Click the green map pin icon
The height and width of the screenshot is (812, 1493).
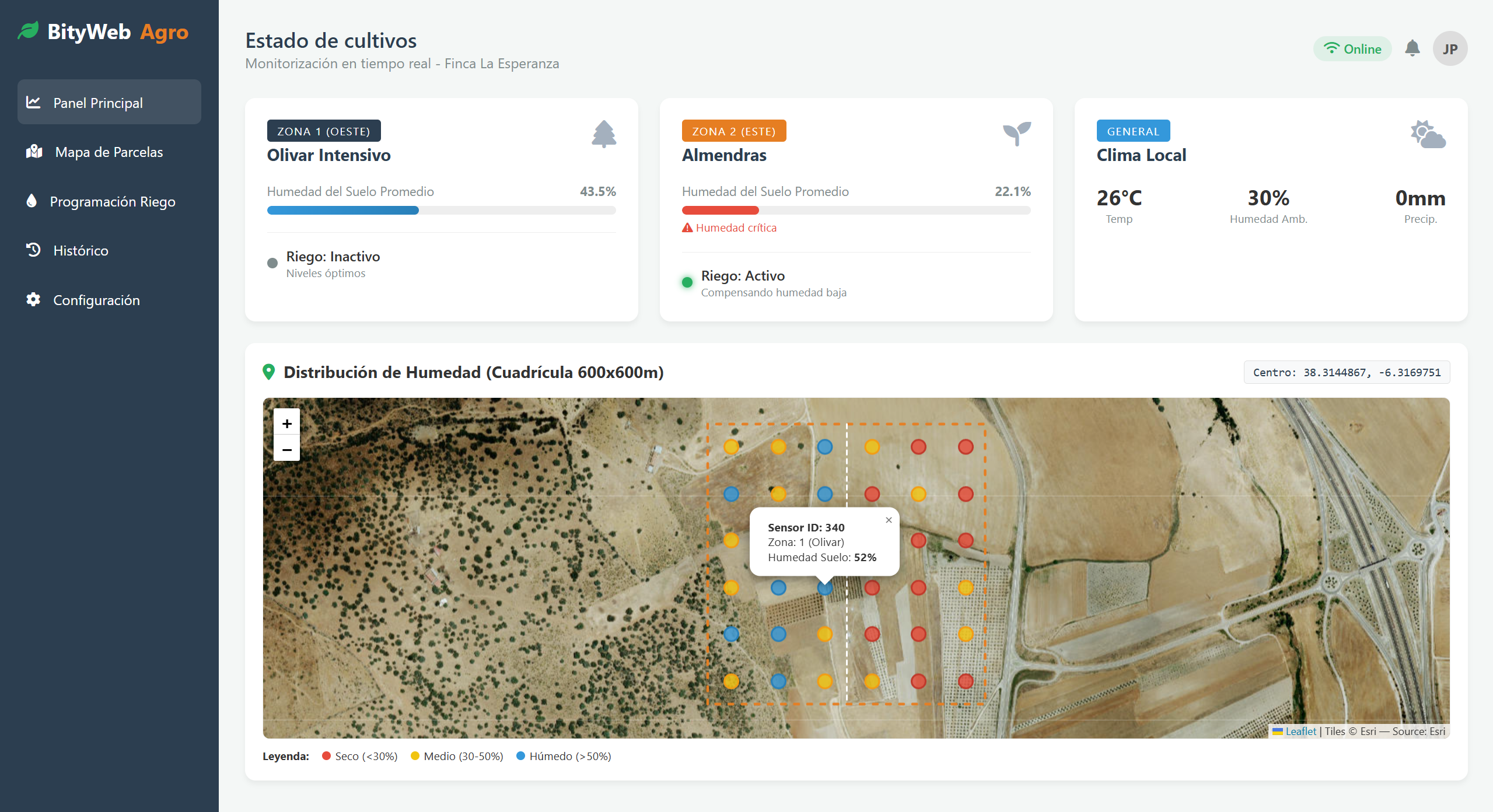click(268, 372)
